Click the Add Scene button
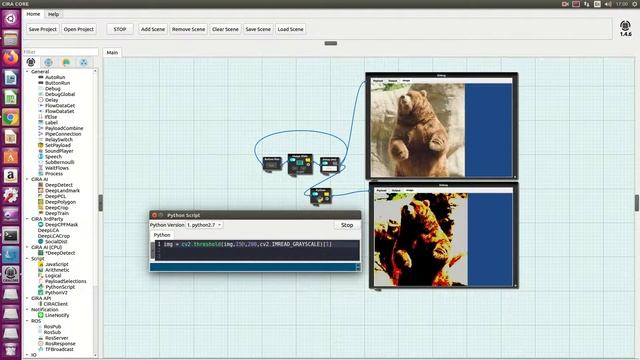 [153, 29]
